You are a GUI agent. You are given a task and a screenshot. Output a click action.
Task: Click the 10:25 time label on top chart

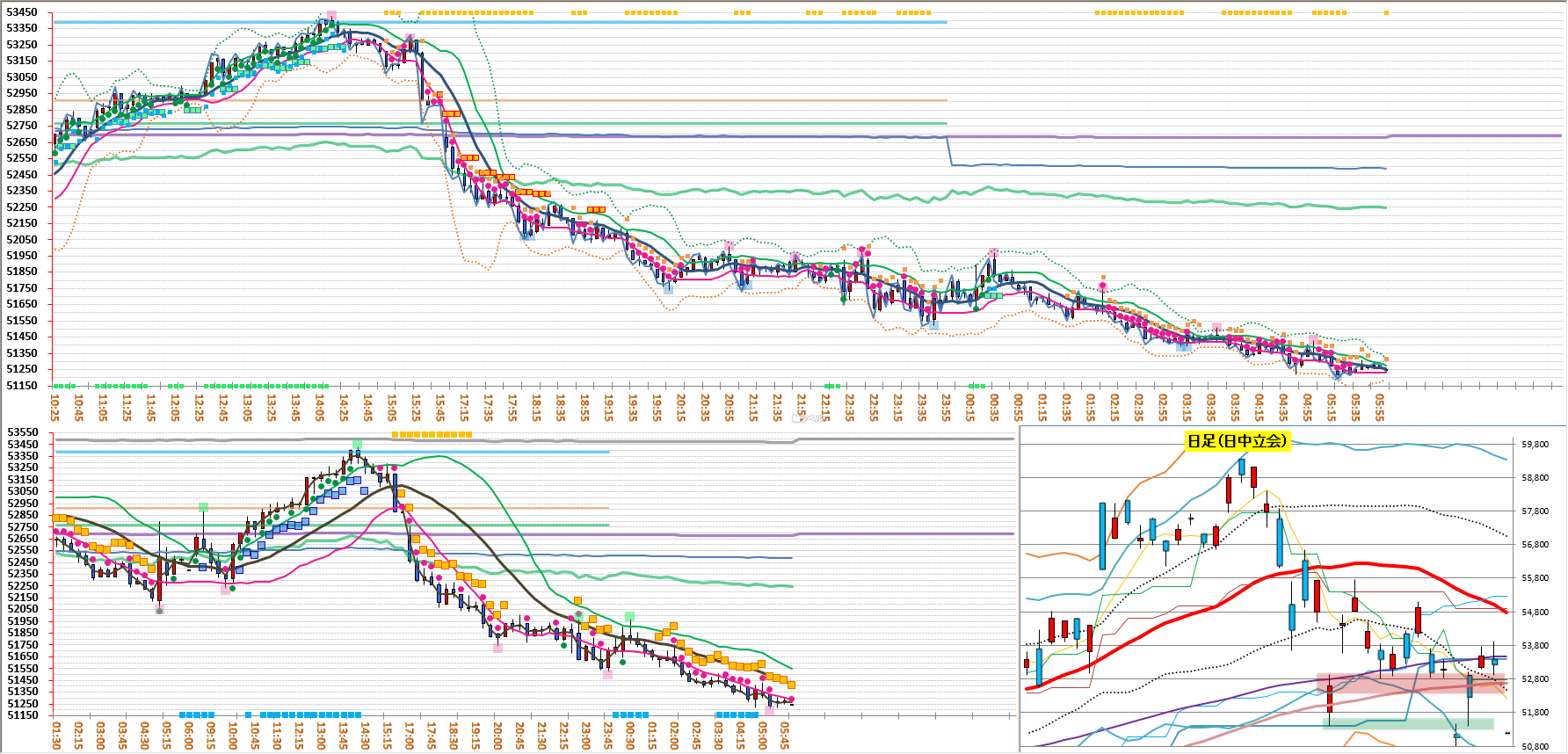click(55, 407)
